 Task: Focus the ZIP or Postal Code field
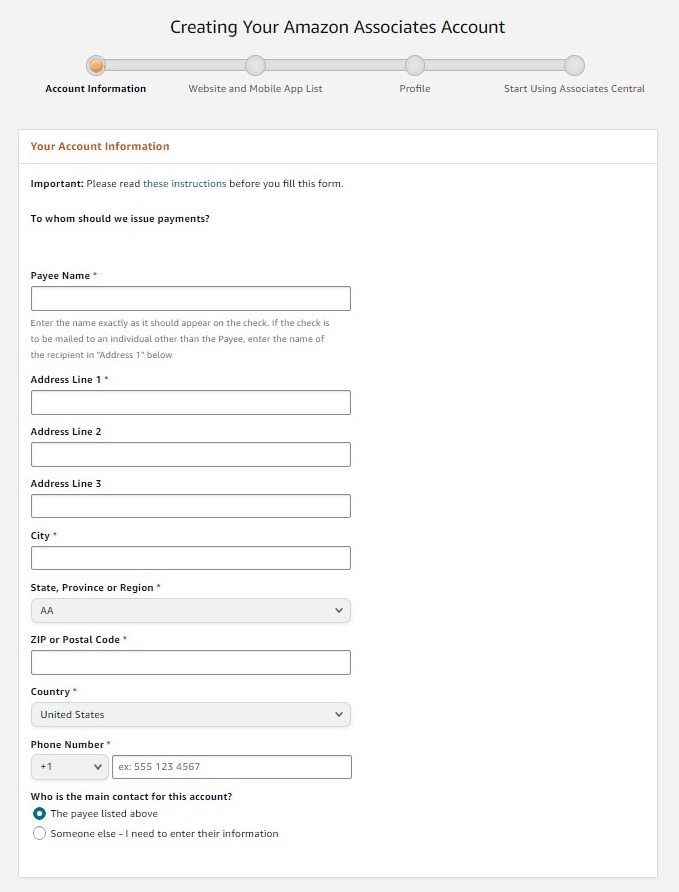(x=191, y=663)
